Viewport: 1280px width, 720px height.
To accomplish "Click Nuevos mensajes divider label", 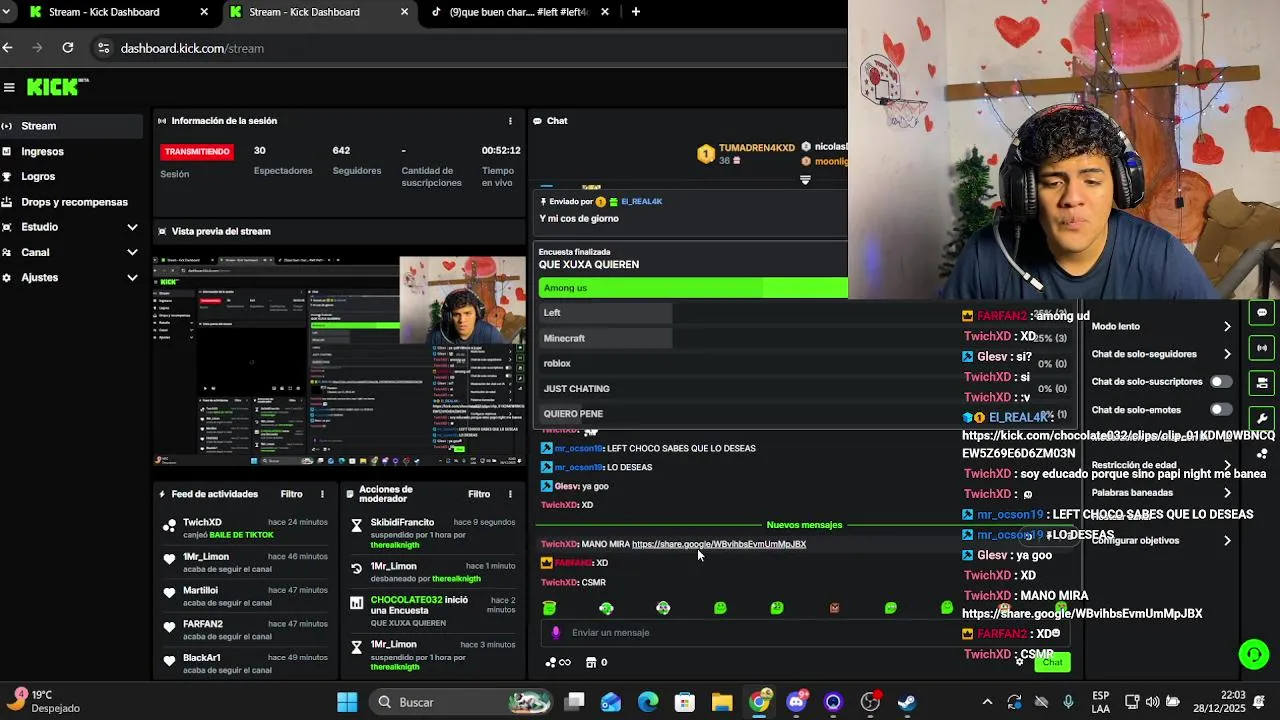I will (x=804, y=525).
